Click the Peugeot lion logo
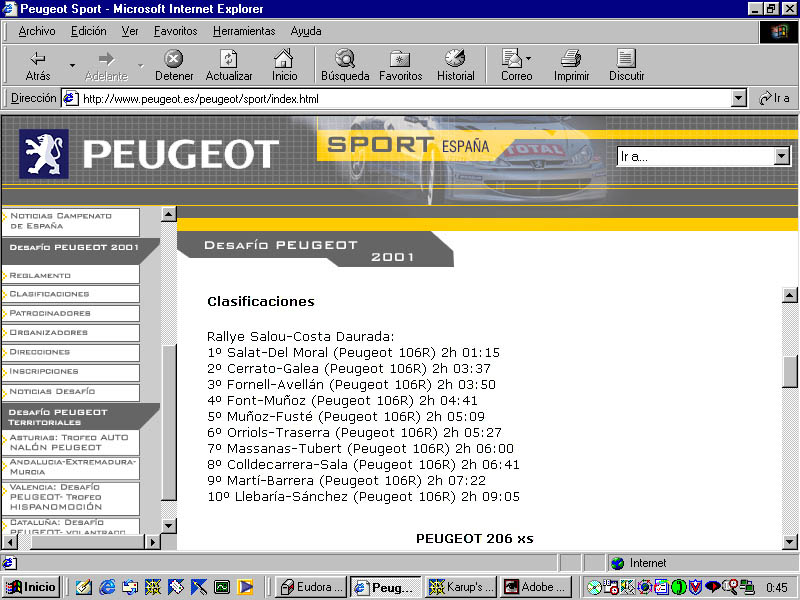Image resolution: width=800 pixels, height=600 pixels. [44, 154]
